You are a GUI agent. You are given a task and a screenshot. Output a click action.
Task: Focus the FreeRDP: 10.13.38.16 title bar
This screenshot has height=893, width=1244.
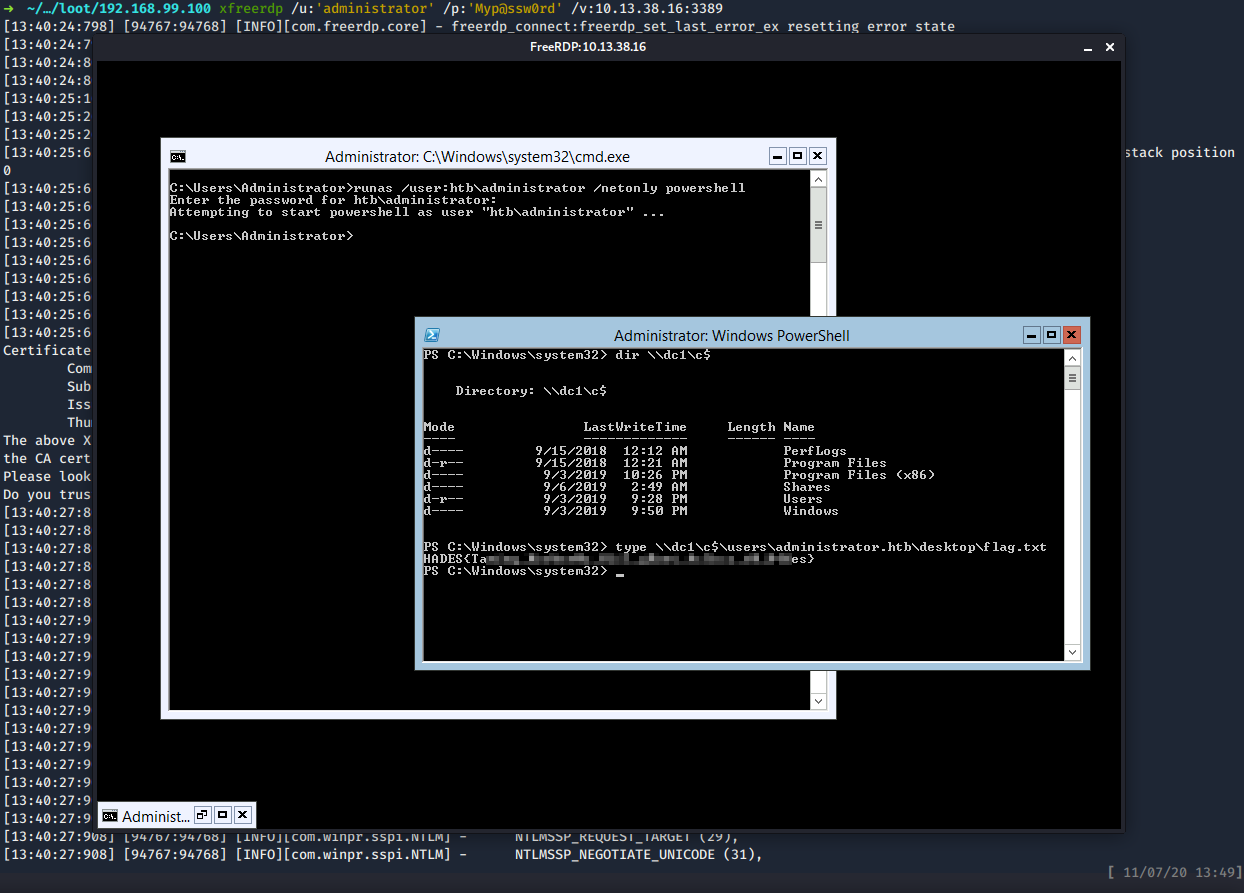pos(588,47)
